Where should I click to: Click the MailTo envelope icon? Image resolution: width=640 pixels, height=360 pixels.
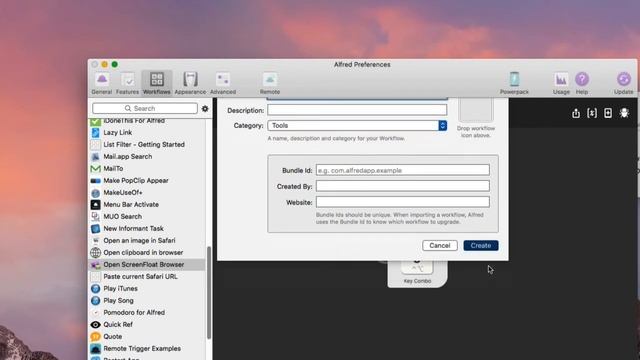pyautogui.click(x=96, y=169)
